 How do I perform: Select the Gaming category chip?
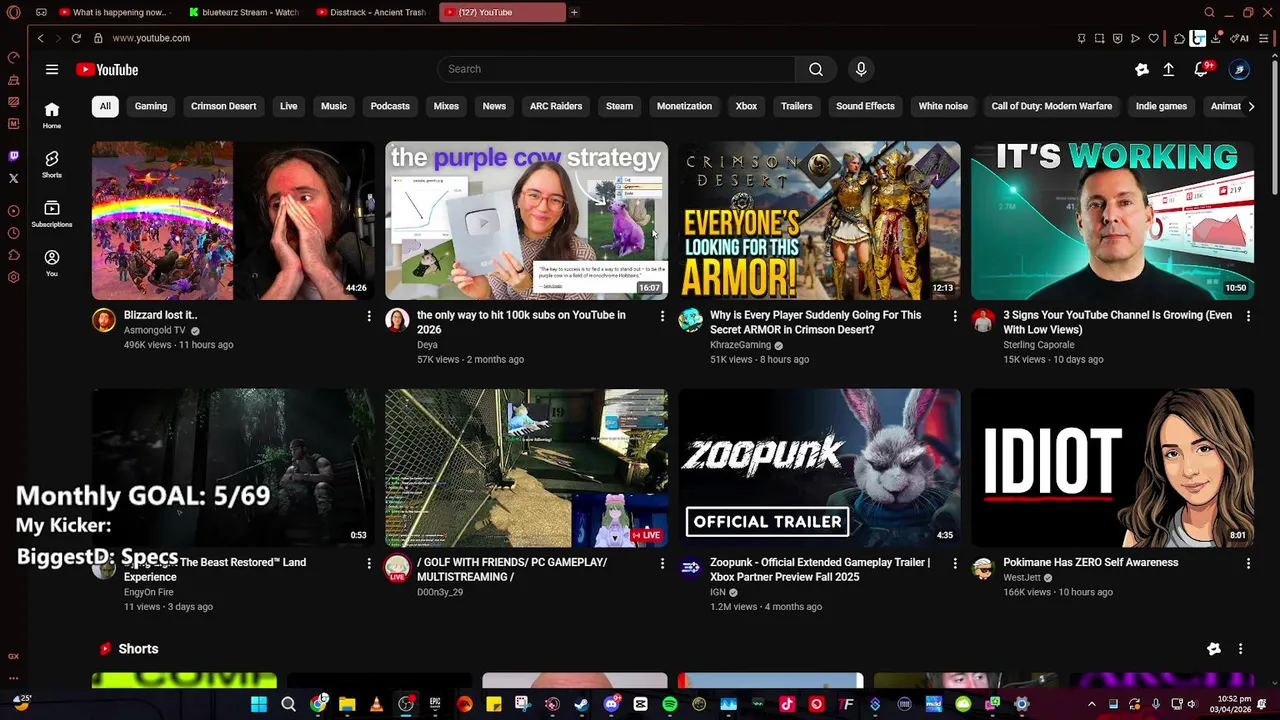click(x=151, y=106)
